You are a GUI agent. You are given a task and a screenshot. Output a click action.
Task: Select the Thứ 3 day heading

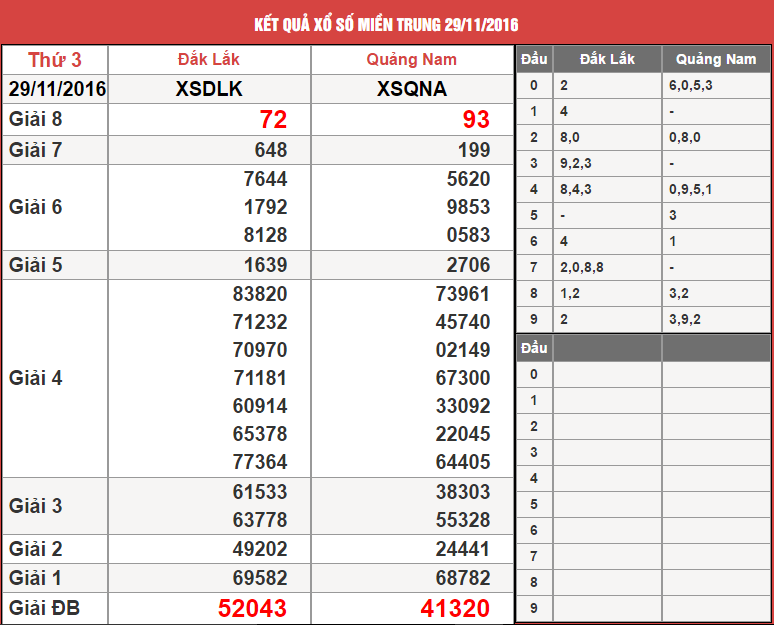coord(53,60)
